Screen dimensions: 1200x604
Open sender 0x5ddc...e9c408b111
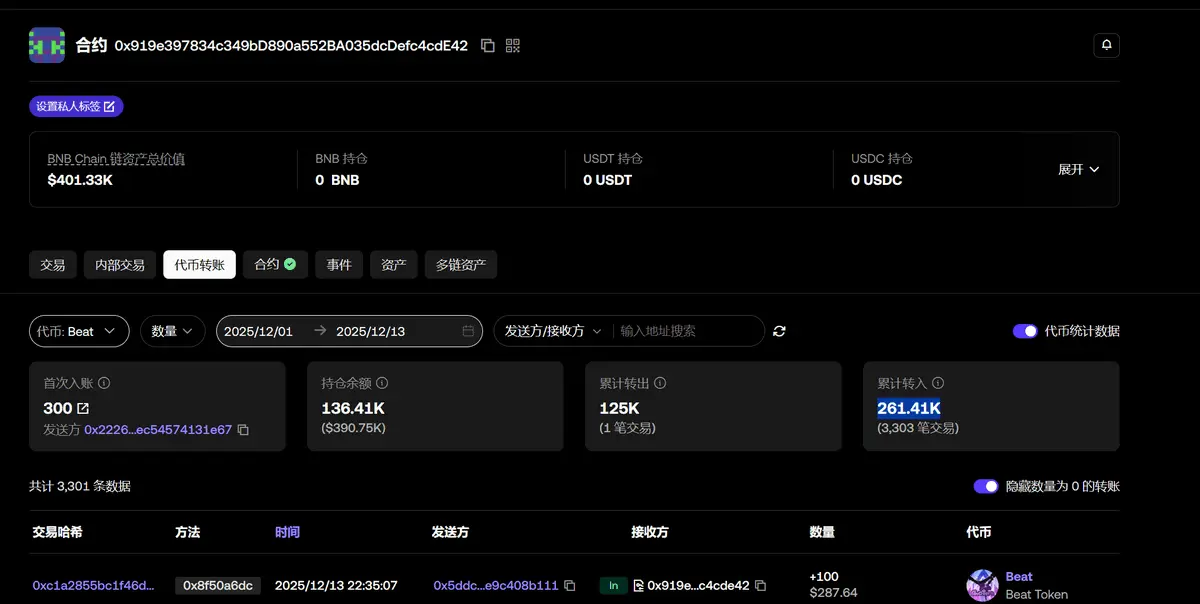tap(496, 585)
